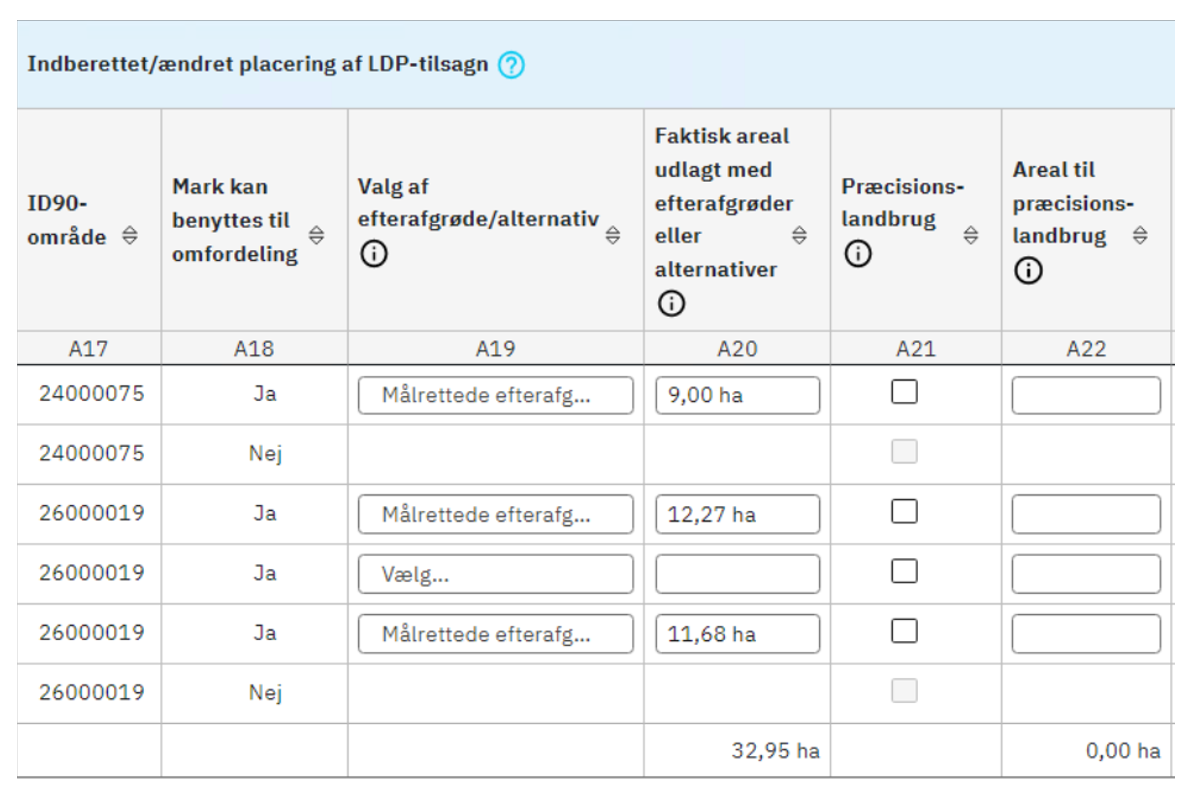Screen dimensions: 1192x806
Task: Open info for Faktisk areal udlagt column
Action: click(x=671, y=302)
